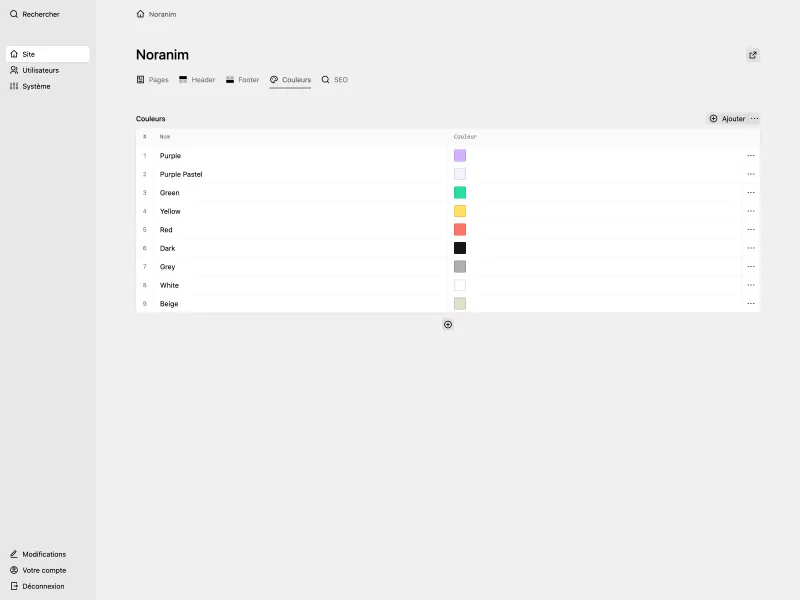Open the Footer section icon
Screen dimensions: 800x600
(x=229, y=79)
